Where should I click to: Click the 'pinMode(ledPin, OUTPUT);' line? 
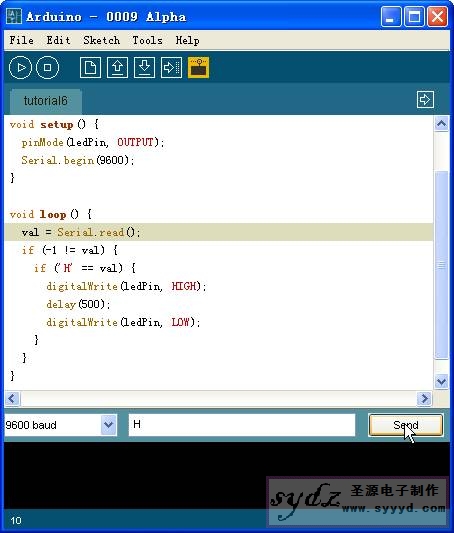(x=93, y=142)
